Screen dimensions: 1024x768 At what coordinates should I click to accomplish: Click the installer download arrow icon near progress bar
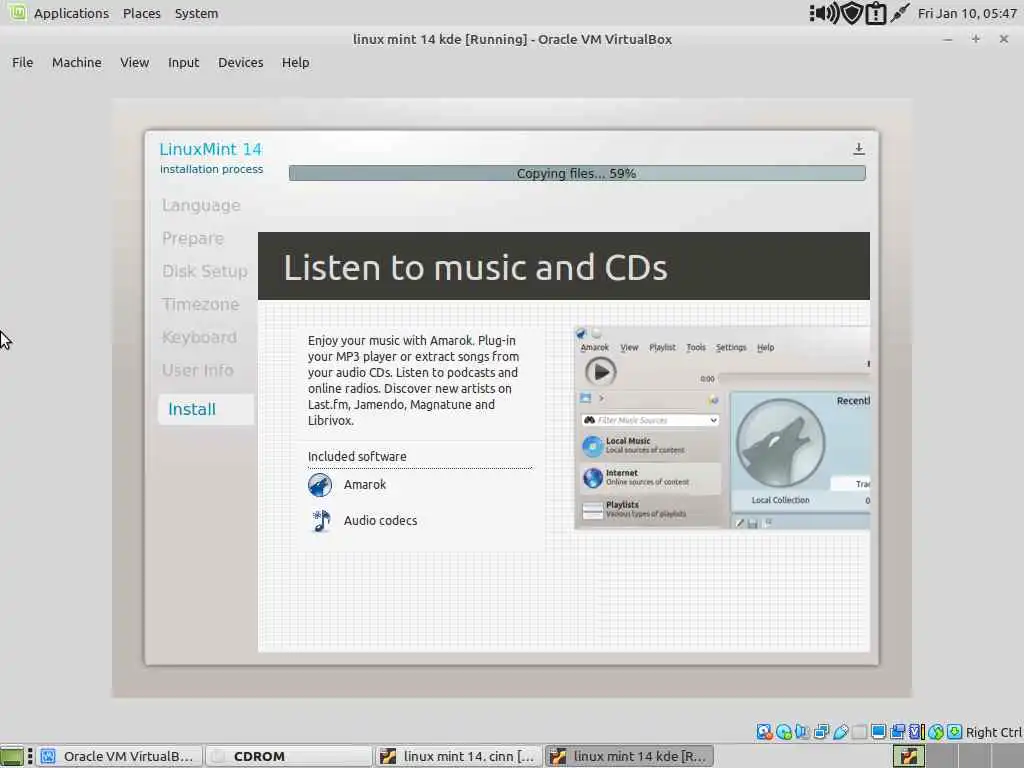(859, 149)
